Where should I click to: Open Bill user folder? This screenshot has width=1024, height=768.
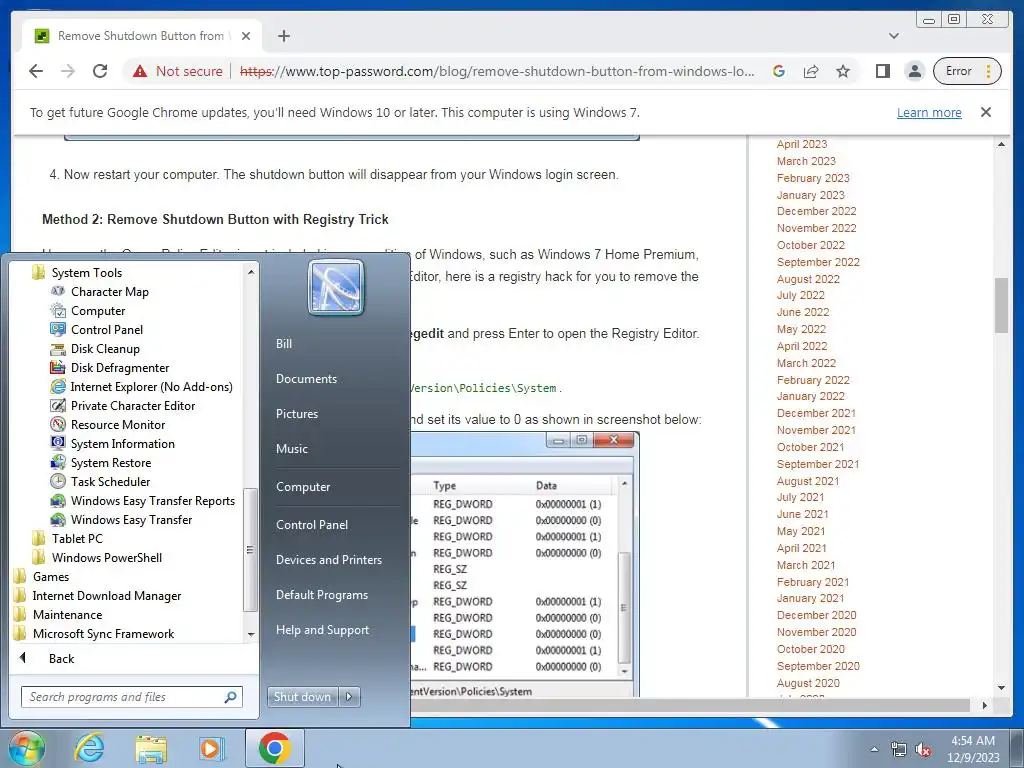tap(283, 344)
